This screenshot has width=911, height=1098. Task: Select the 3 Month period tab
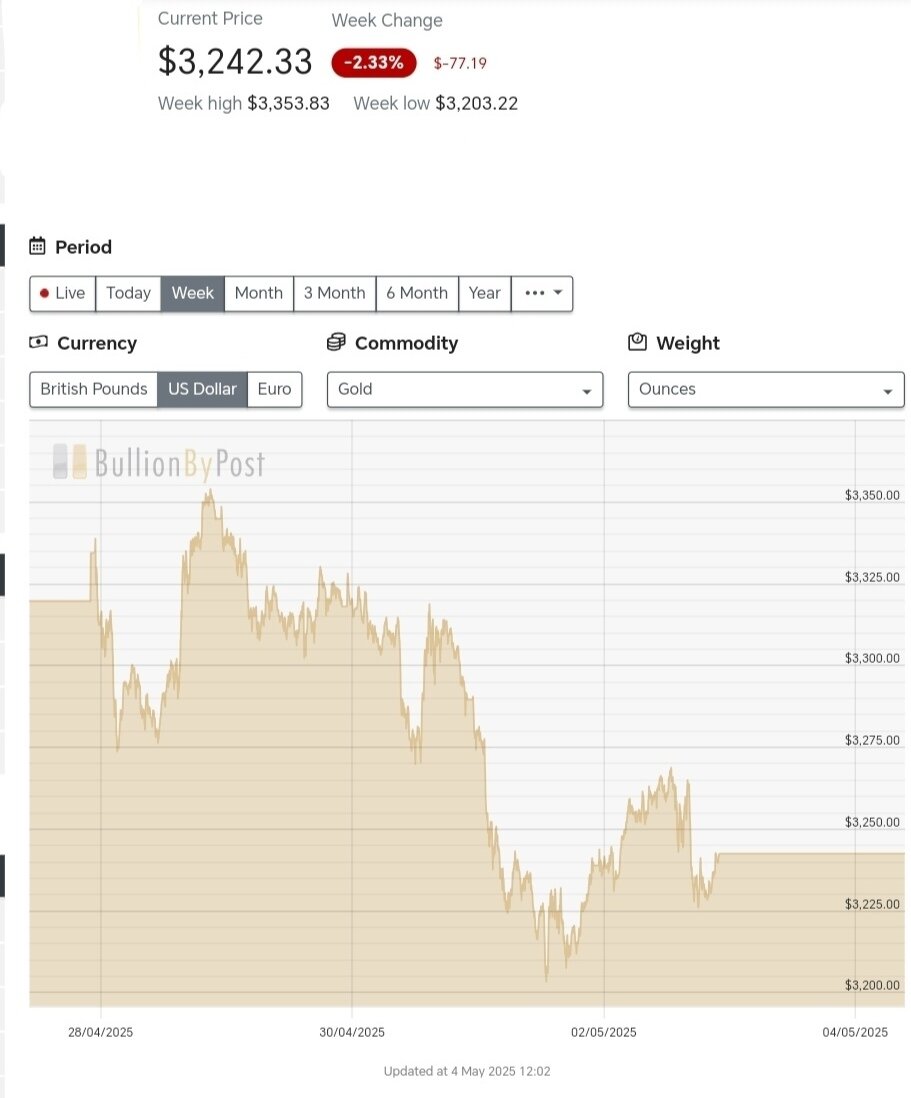[334, 293]
